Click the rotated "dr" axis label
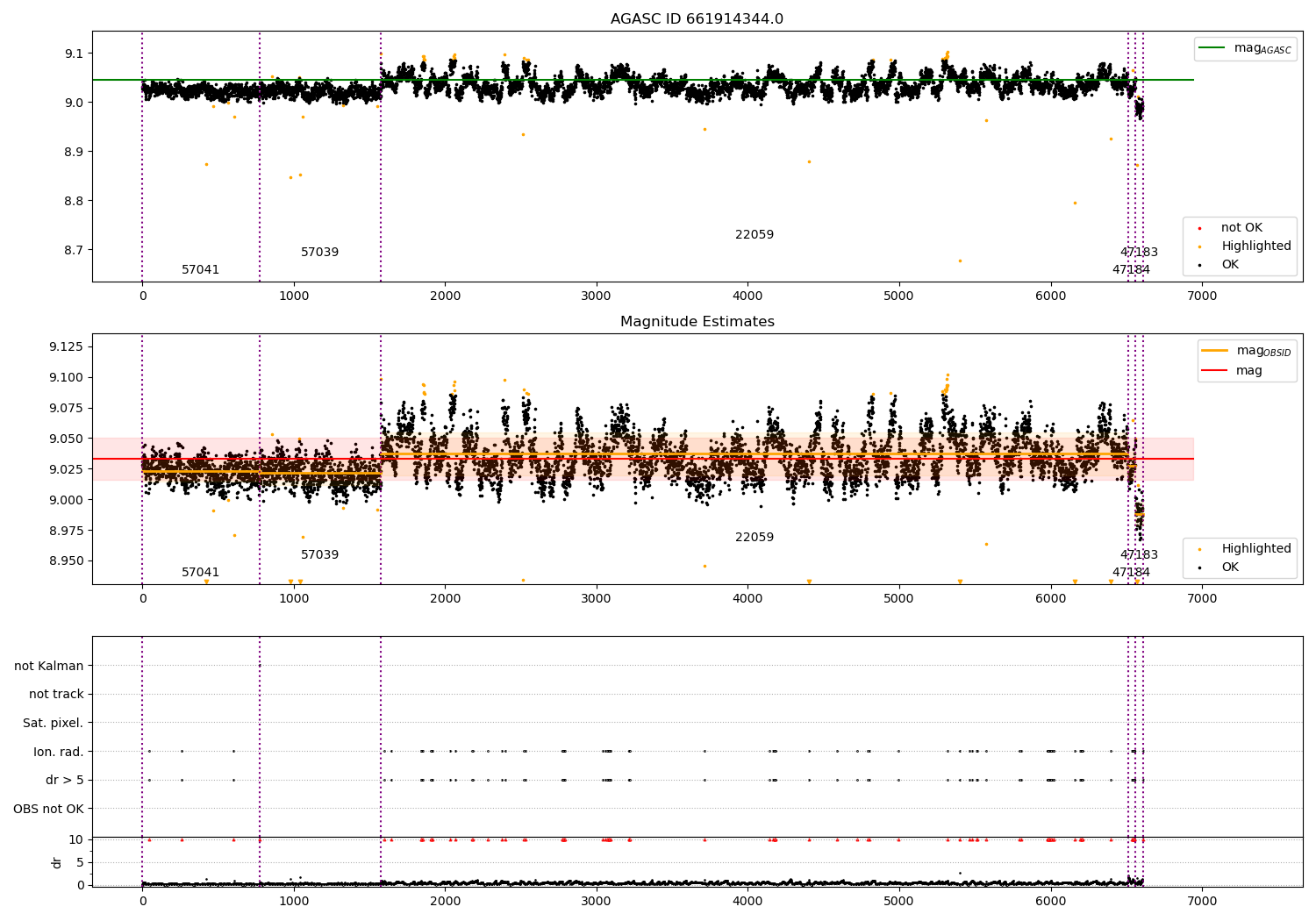This screenshot has width=1316, height=921. [57, 862]
